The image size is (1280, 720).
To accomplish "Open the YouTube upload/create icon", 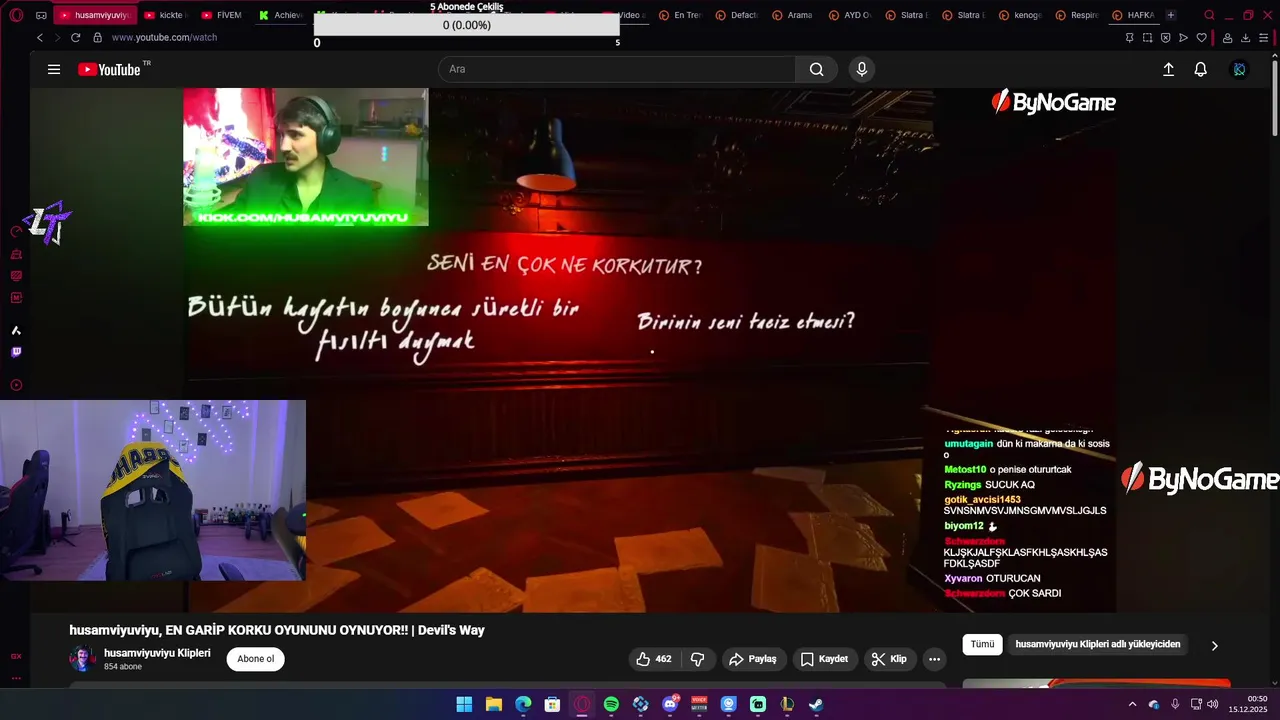I will click(1168, 69).
